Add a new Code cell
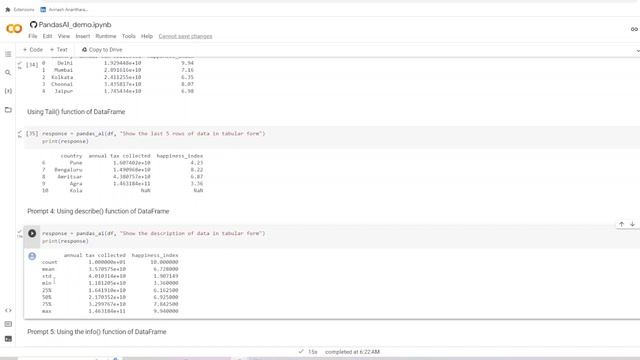 (33, 50)
